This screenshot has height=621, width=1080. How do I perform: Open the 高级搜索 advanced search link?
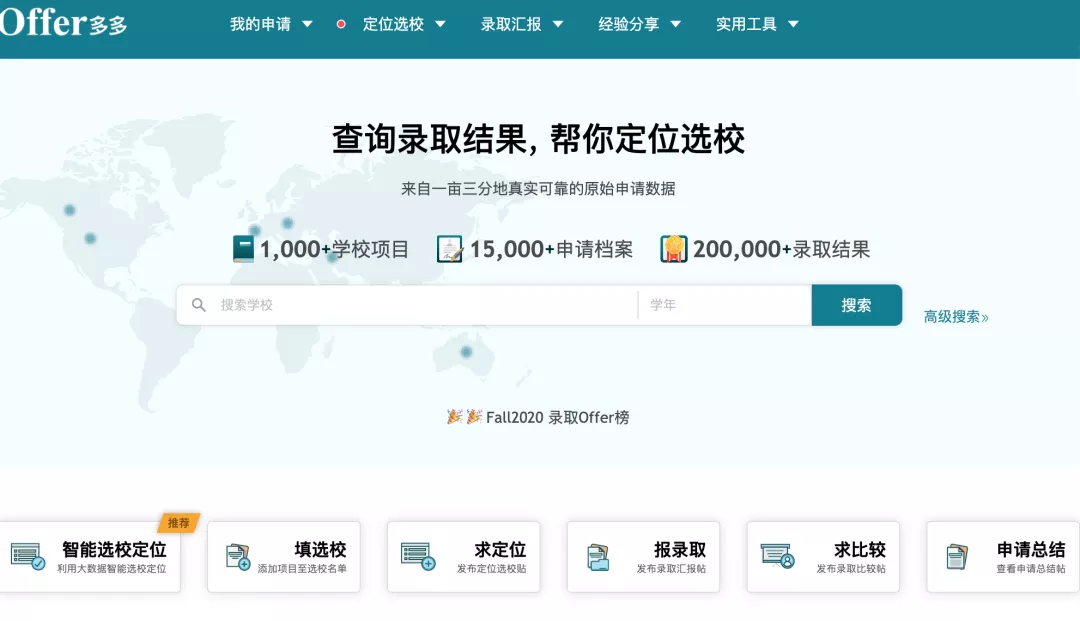(x=955, y=317)
